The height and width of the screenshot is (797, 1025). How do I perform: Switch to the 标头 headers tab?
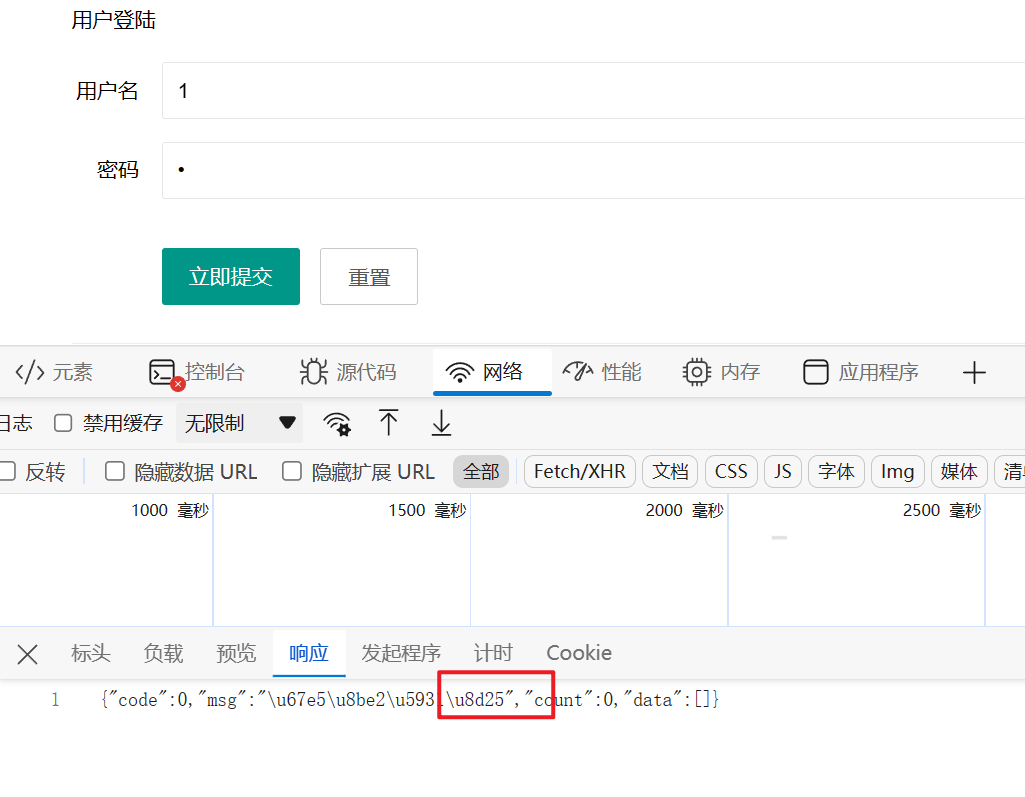coord(90,653)
